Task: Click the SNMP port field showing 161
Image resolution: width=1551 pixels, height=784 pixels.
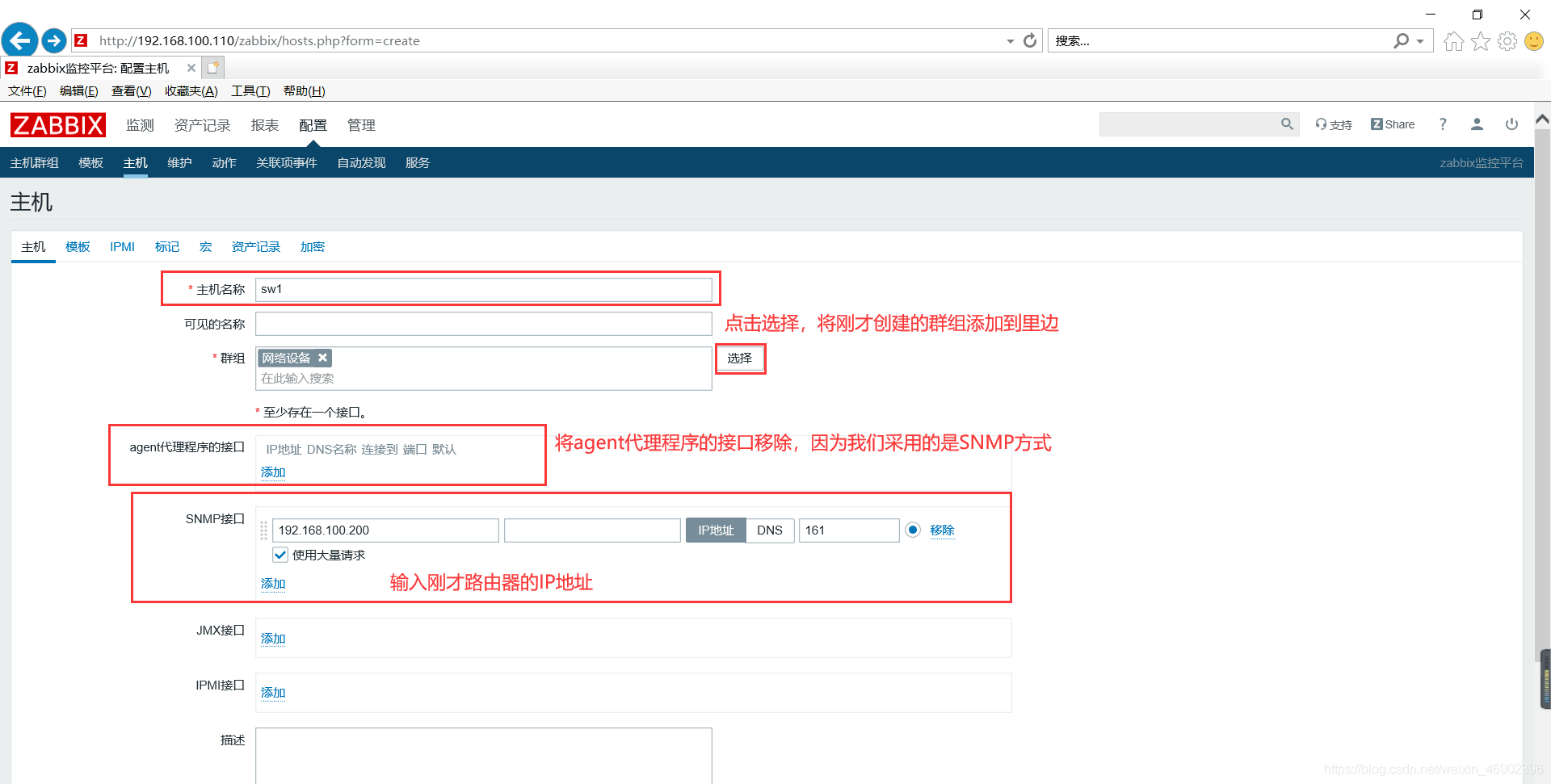Action: (849, 530)
